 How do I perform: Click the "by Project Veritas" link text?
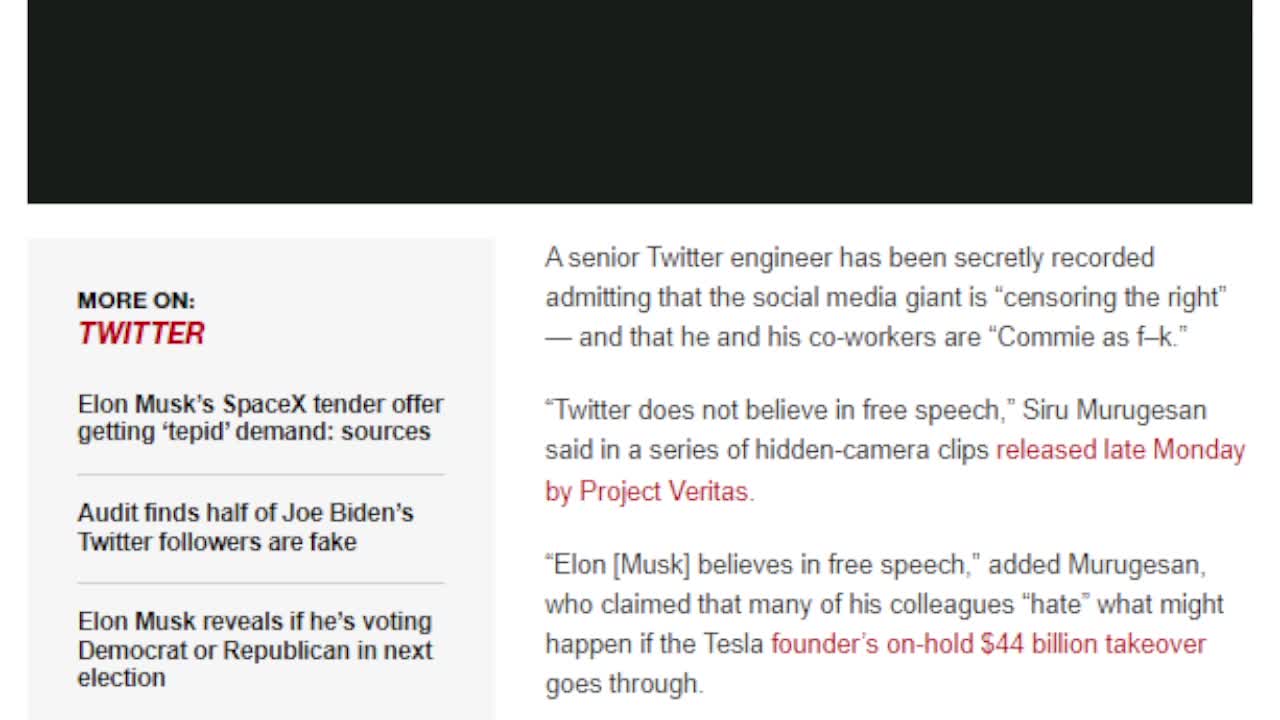649,491
